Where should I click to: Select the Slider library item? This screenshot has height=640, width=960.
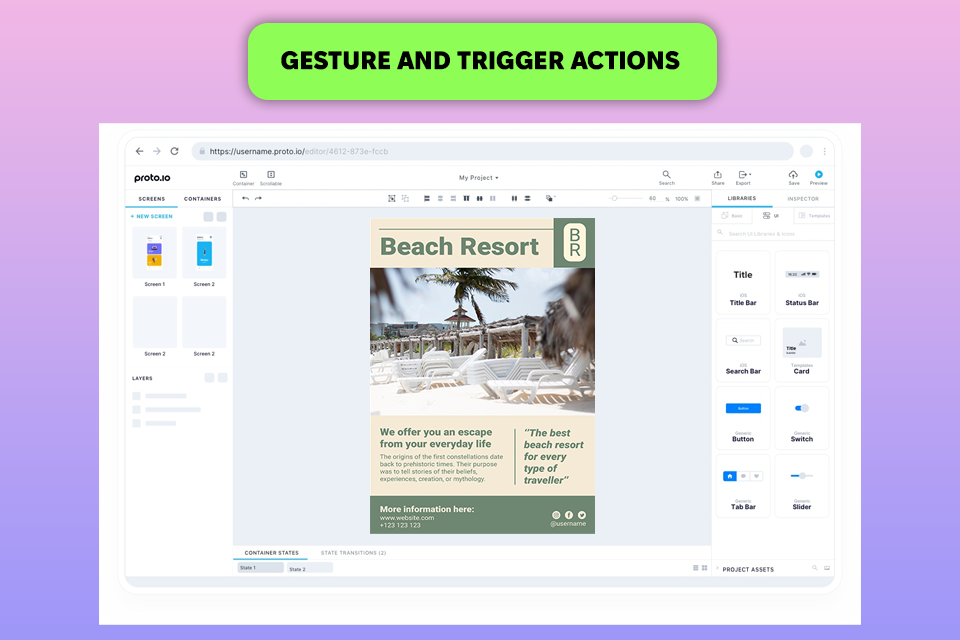[x=802, y=486]
